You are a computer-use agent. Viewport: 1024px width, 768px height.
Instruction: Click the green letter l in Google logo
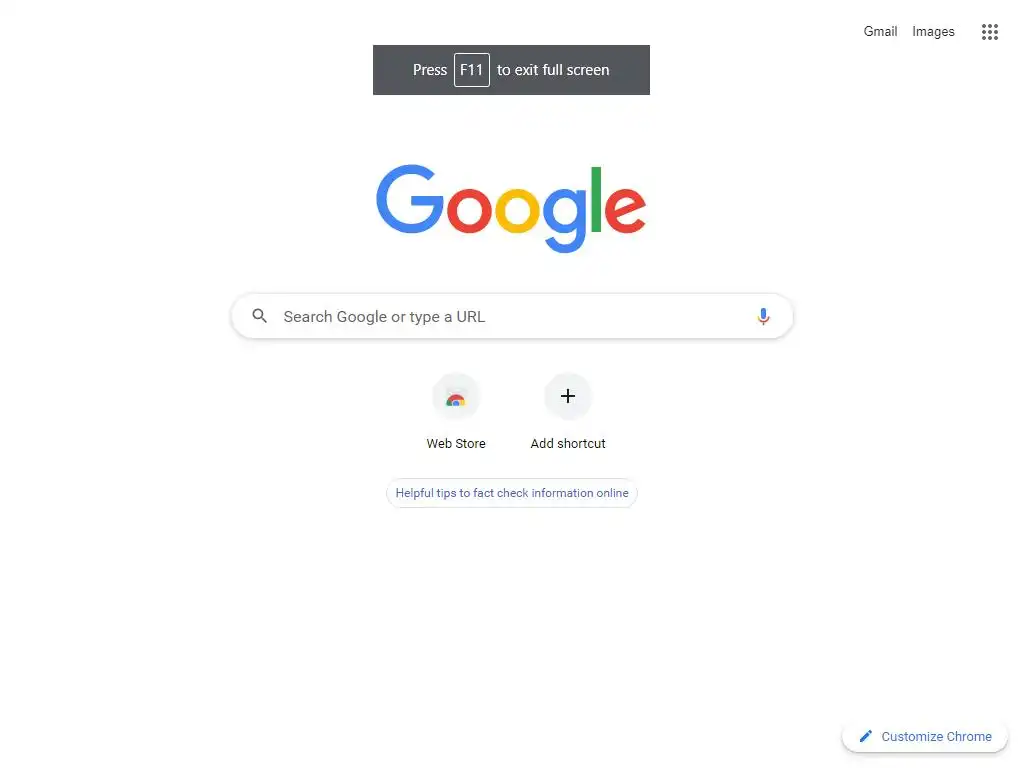tap(596, 199)
